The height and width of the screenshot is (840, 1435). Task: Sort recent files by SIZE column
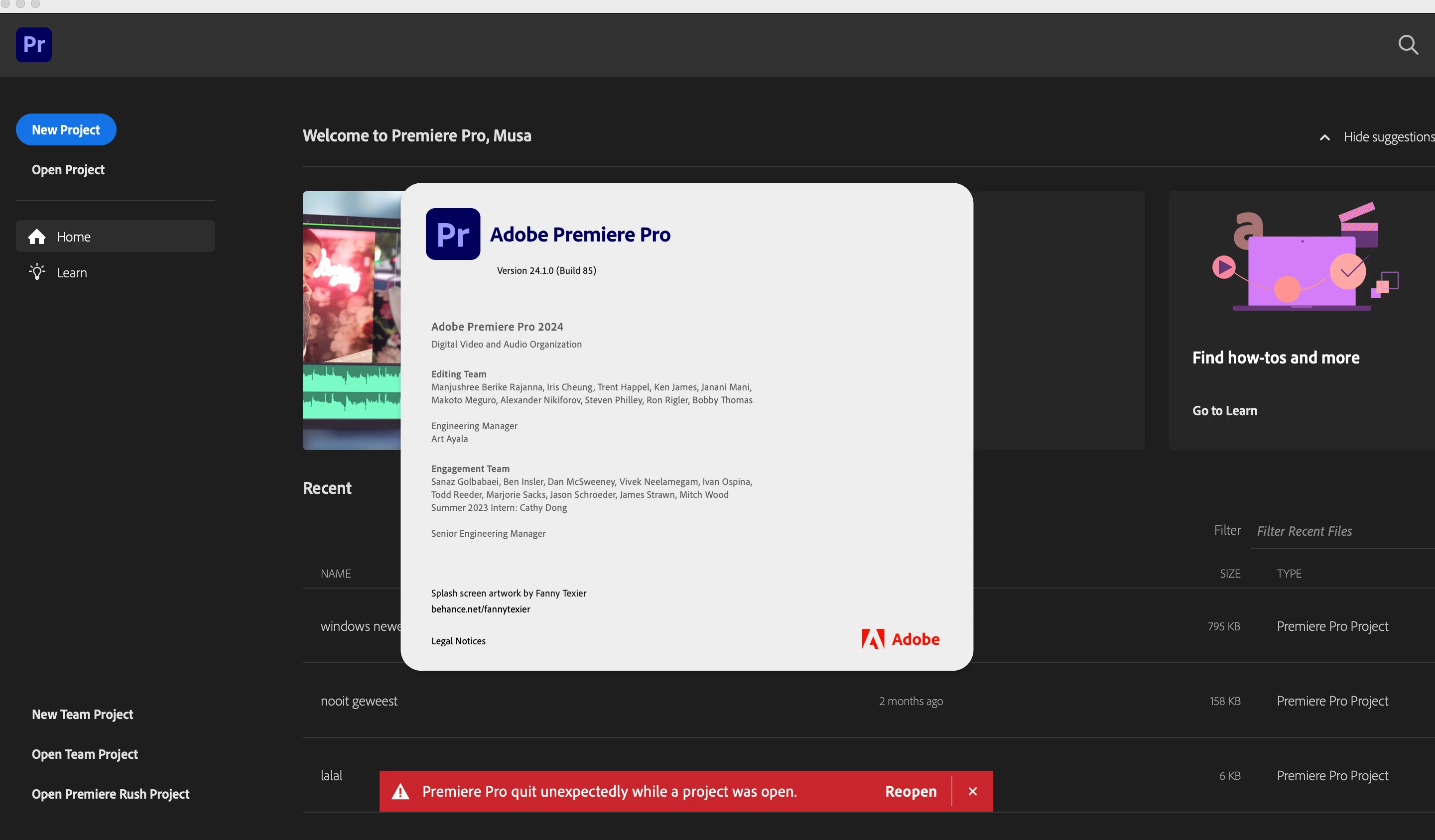[1229, 574]
